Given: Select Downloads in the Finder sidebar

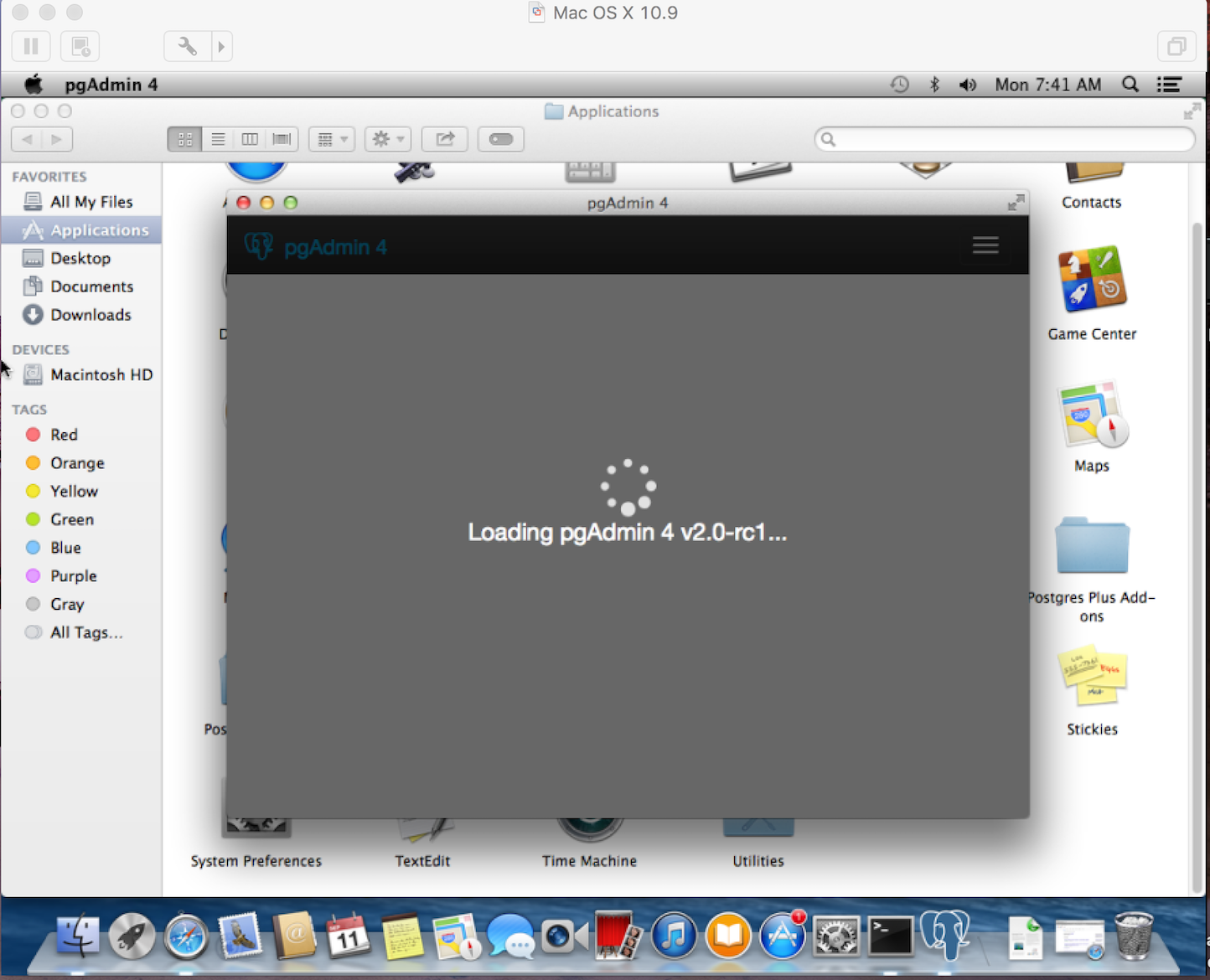Looking at the screenshot, I should [90, 315].
